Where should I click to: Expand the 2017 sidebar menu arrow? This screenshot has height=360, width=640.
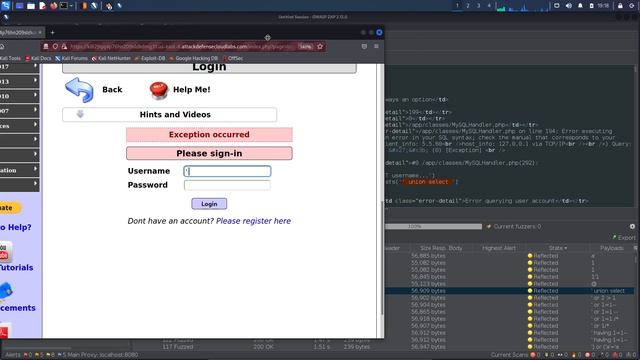click(x=36, y=66)
